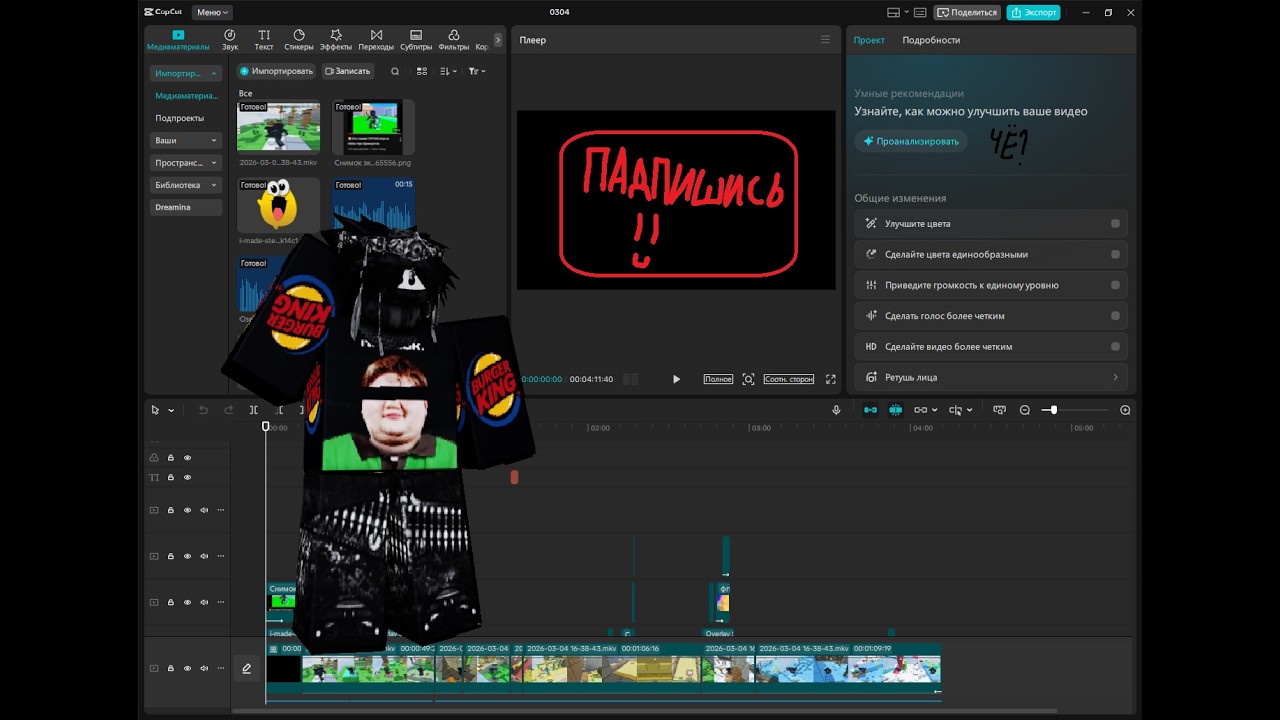Open the Плеер panel hamburger menu
Image resolution: width=1280 pixels, height=720 pixels.
coord(825,40)
